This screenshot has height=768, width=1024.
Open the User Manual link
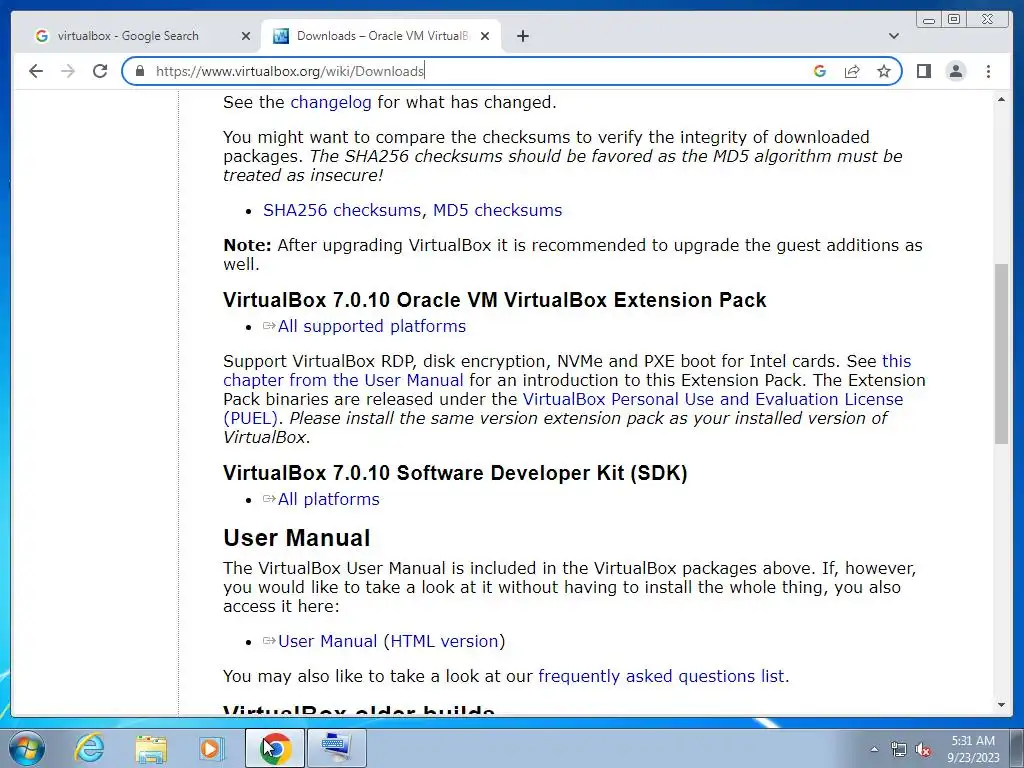tap(327, 641)
